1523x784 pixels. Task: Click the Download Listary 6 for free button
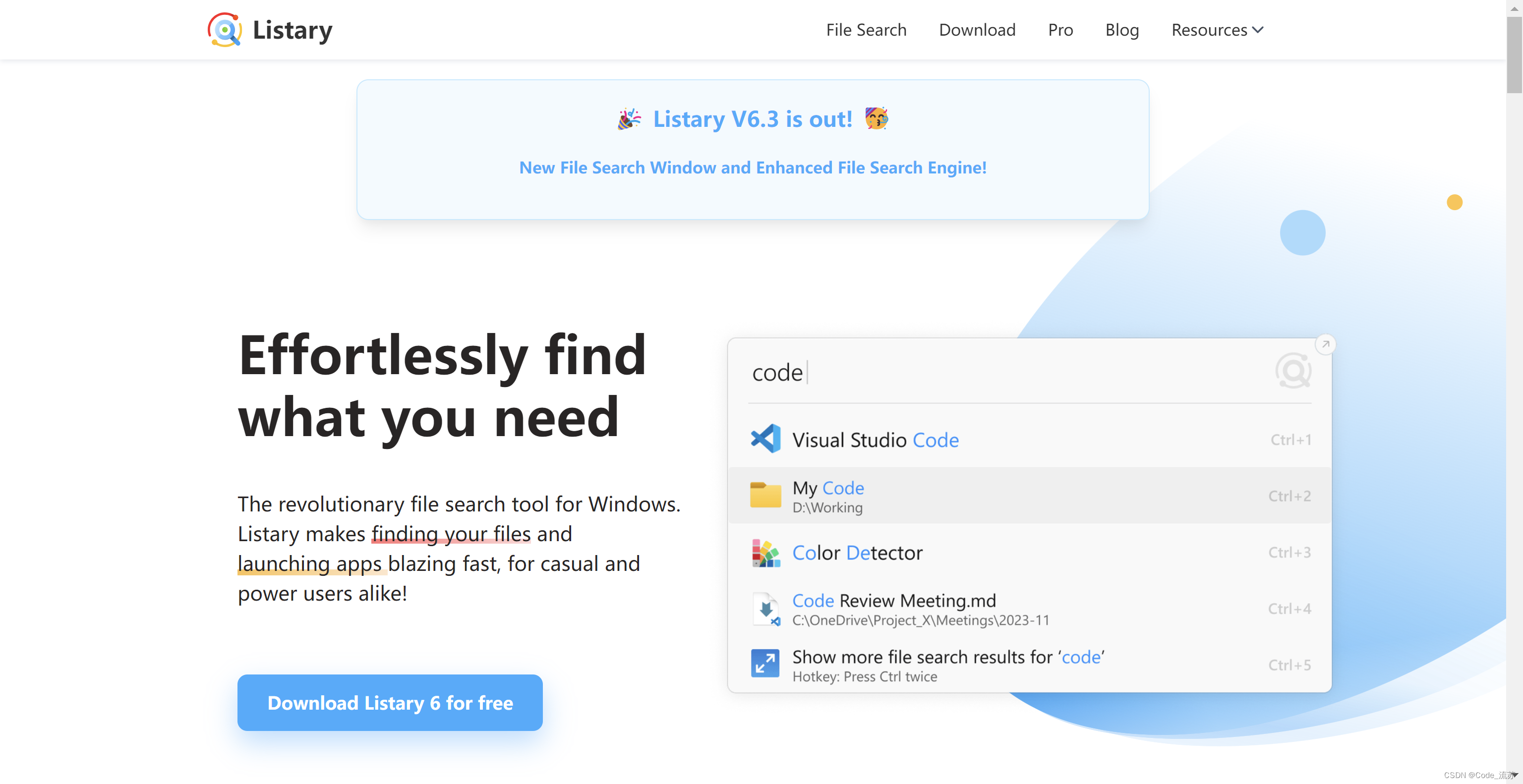(390, 702)
